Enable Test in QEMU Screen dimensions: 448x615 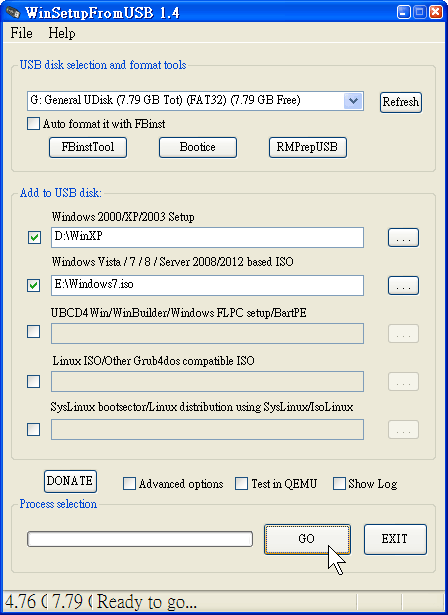tap(241, 484)
